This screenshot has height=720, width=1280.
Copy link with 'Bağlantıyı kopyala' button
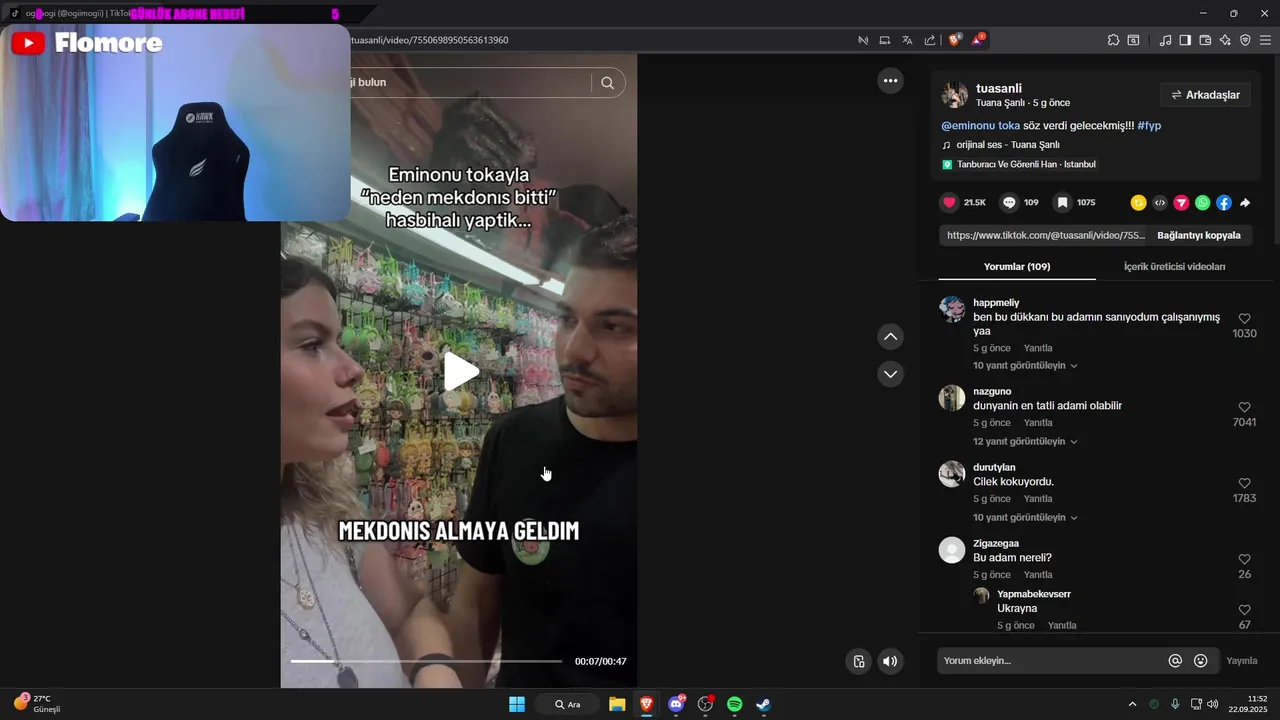tap(1199, 235)
